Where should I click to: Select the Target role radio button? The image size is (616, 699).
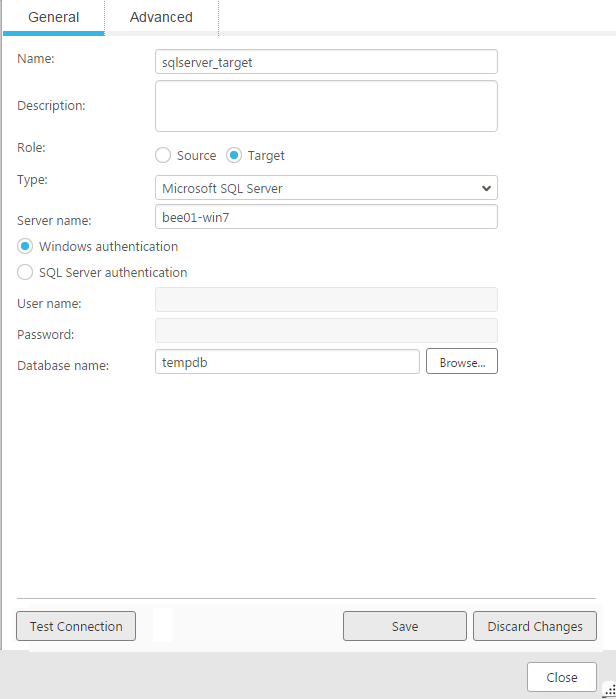[x=234, y=156]
